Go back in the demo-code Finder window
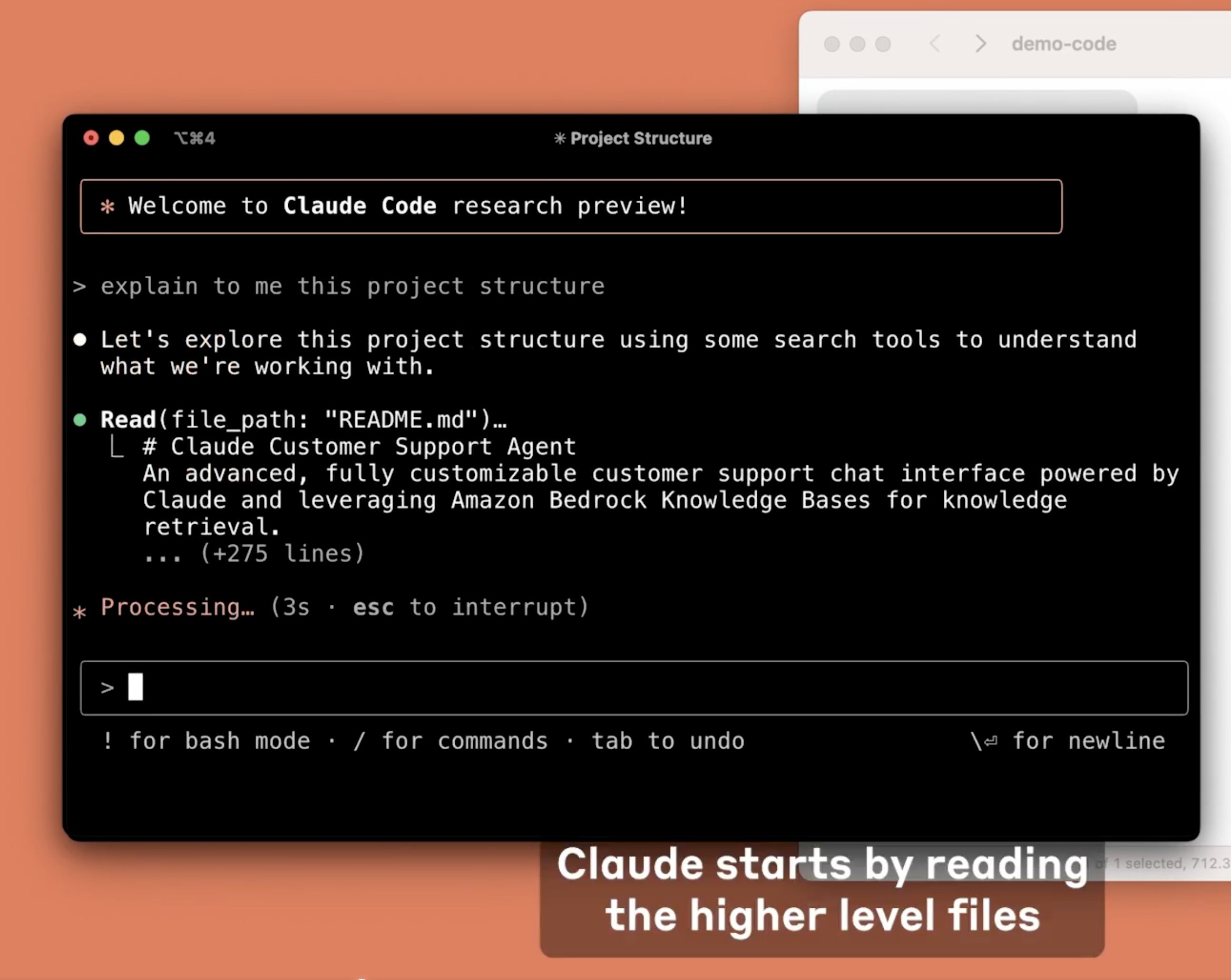This screenshot has width=1231, height=980. (935, 44)
